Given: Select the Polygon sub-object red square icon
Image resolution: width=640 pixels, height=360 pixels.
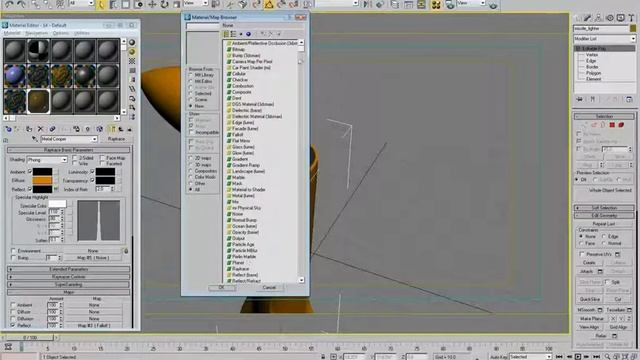Looking at the screenshot, I should click(x=612, y=125).
